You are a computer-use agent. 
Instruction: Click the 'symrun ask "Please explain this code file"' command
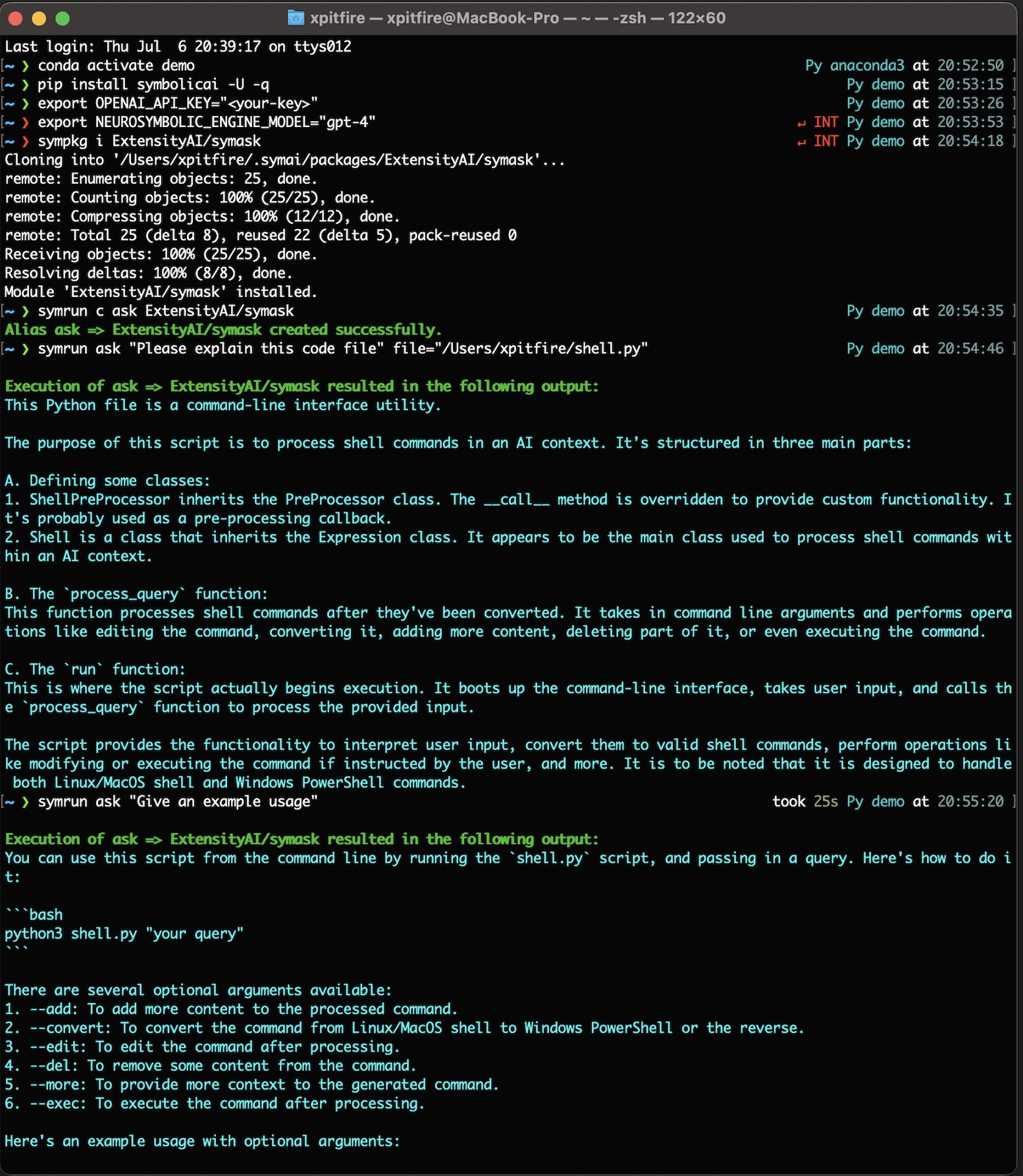point(343,348)
